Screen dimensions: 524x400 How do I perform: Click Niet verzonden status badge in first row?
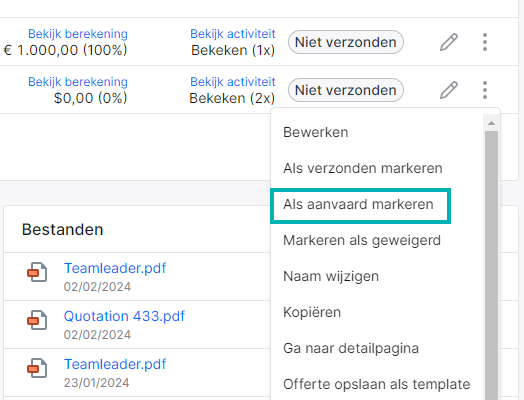346,42
